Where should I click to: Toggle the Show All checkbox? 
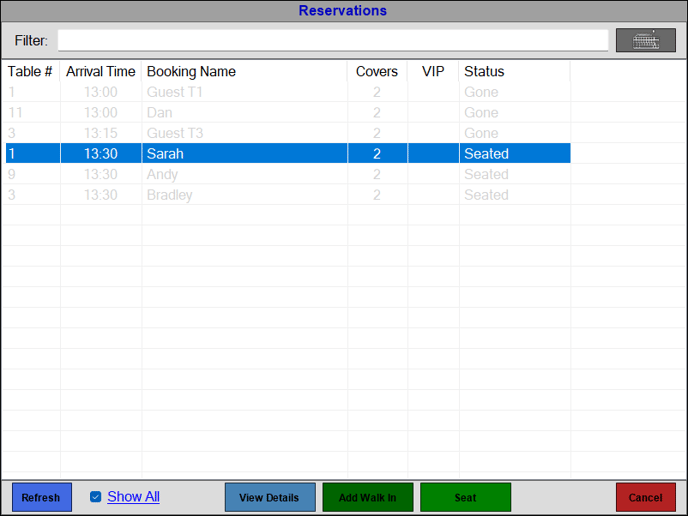point(96,497)
